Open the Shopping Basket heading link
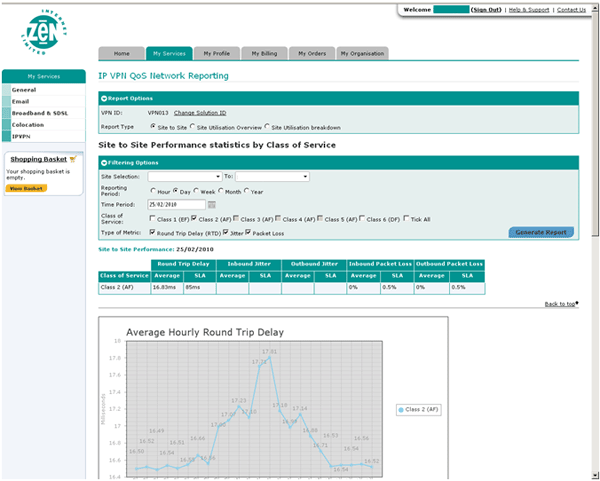Viewport: 600px width, 481px height. [39, 159]
